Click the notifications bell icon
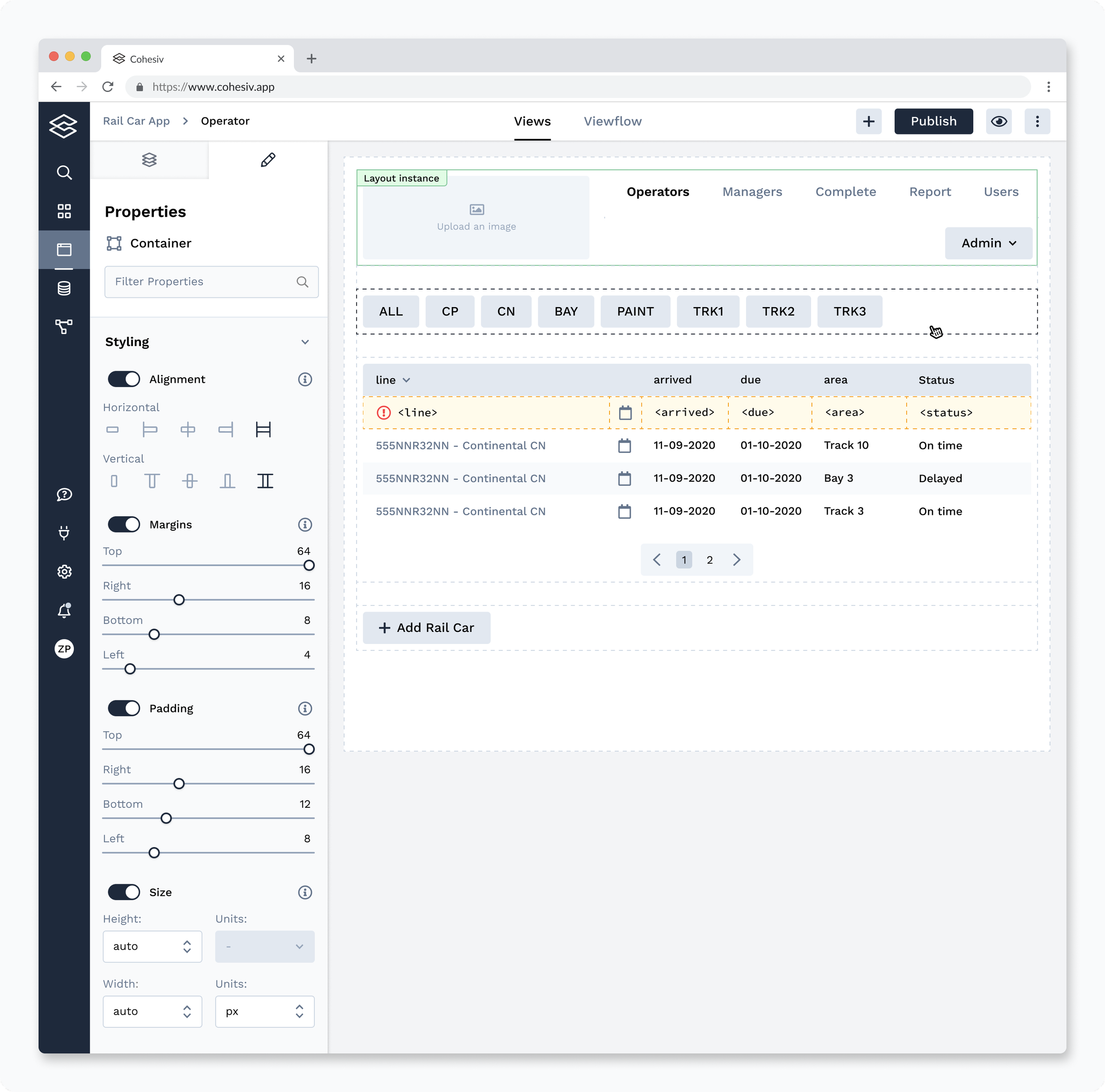Image resolution: width=1105 pixels, height=1092 pixels. [64, 611]
